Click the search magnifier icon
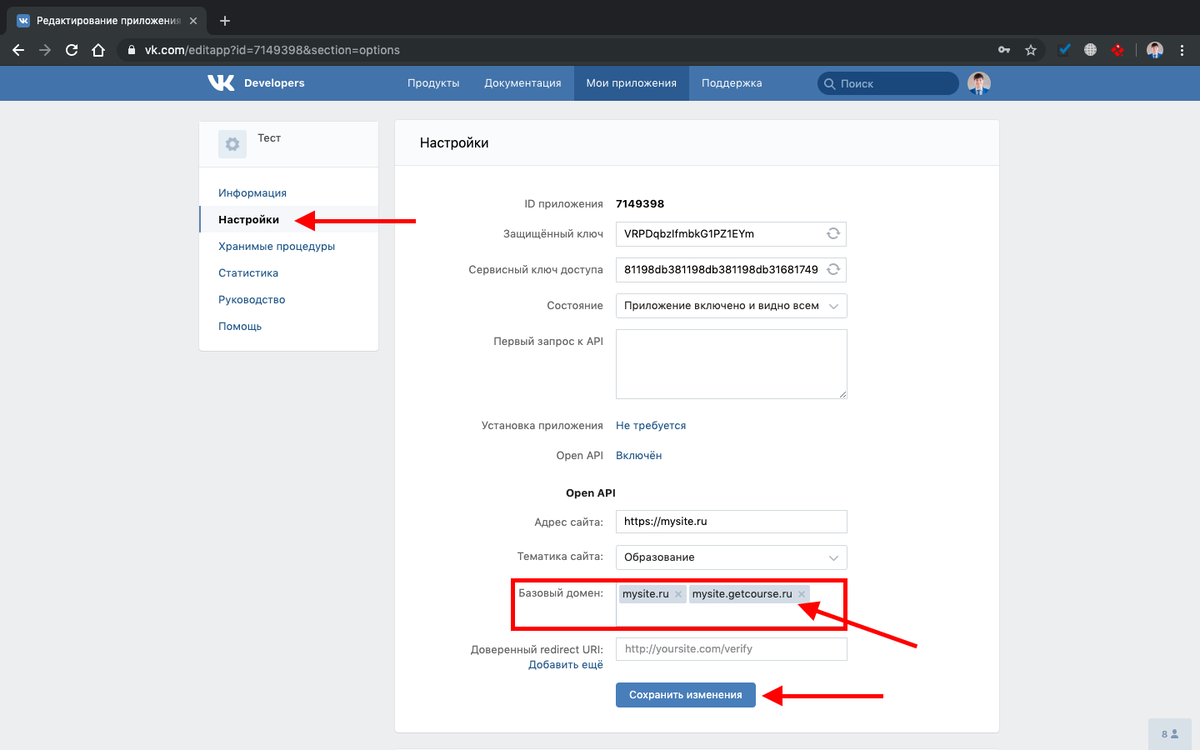The height and width of the screenshot is (750, 1200). (x=829, y=84)
